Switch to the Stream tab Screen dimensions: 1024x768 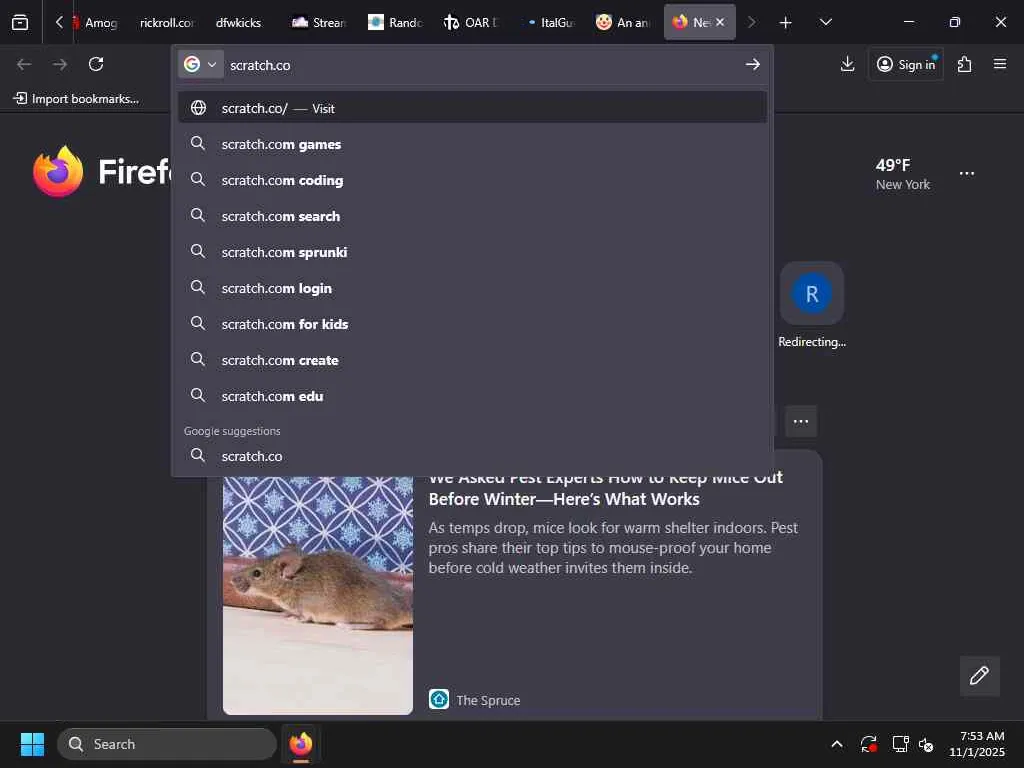point(318,23)
